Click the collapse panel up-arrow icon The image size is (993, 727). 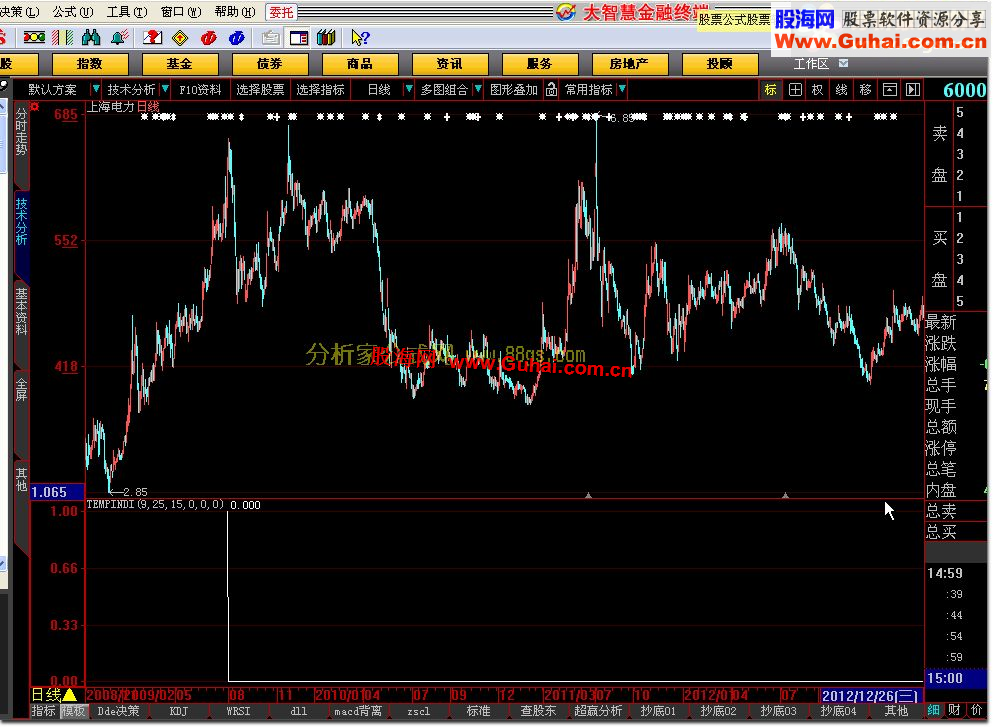point(889,90)
